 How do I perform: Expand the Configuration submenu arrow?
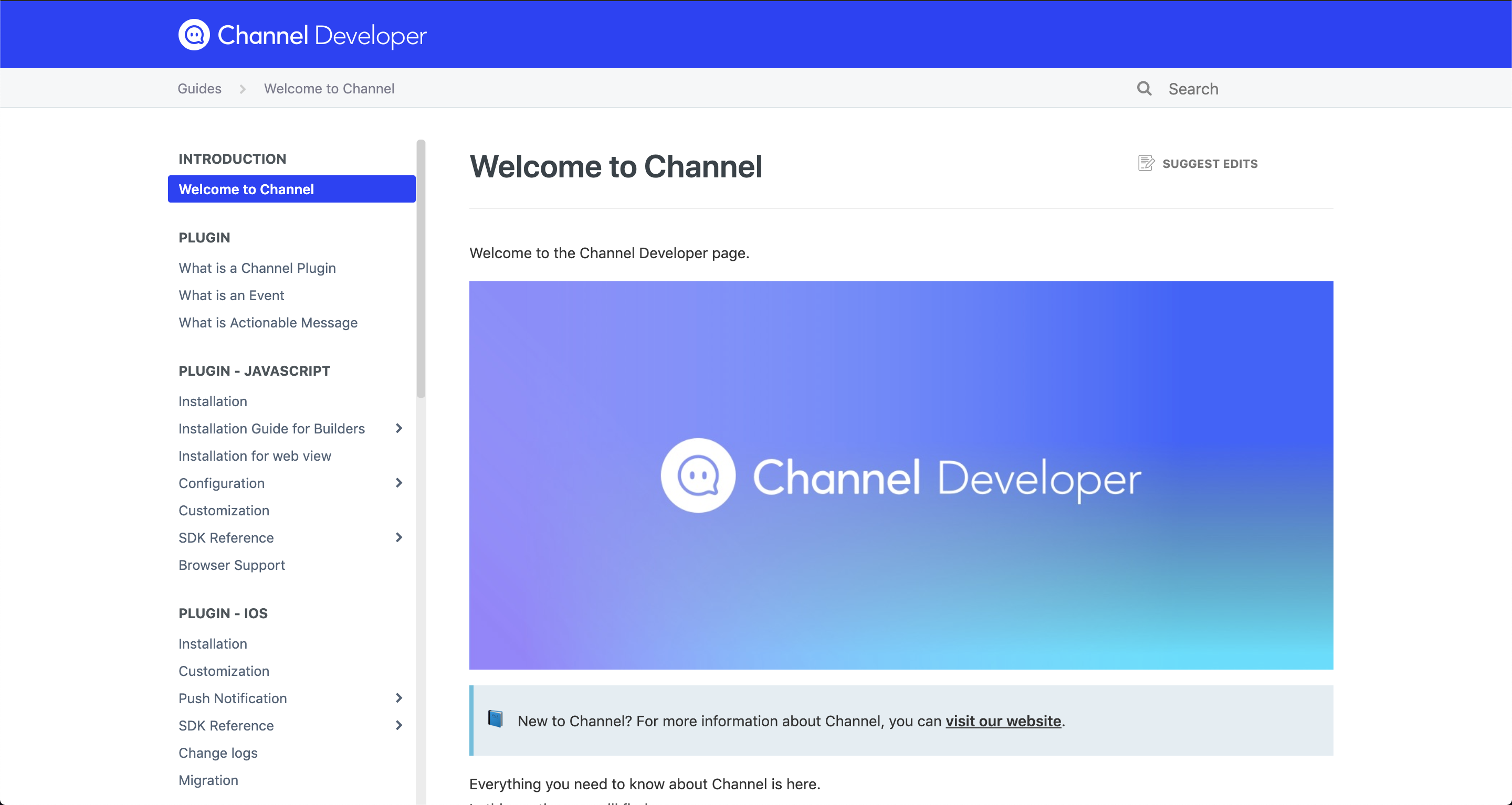coord(399,483)
